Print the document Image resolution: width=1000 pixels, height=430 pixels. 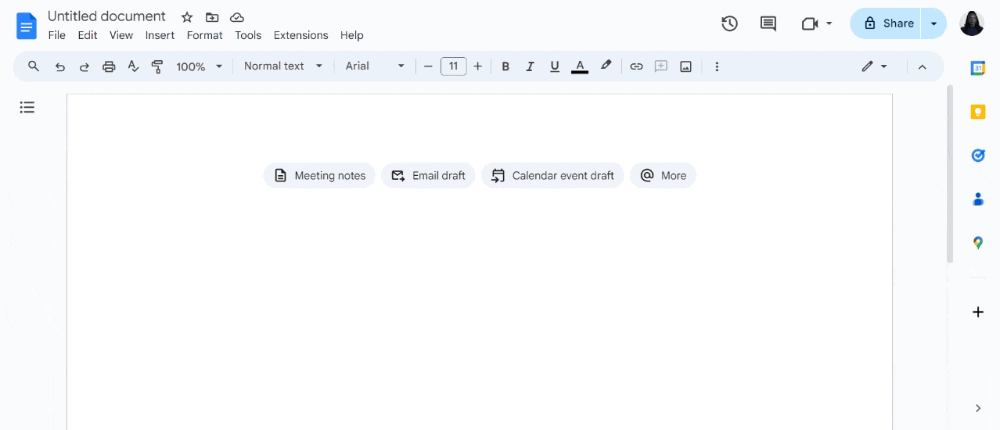click(x=109, y=66)
